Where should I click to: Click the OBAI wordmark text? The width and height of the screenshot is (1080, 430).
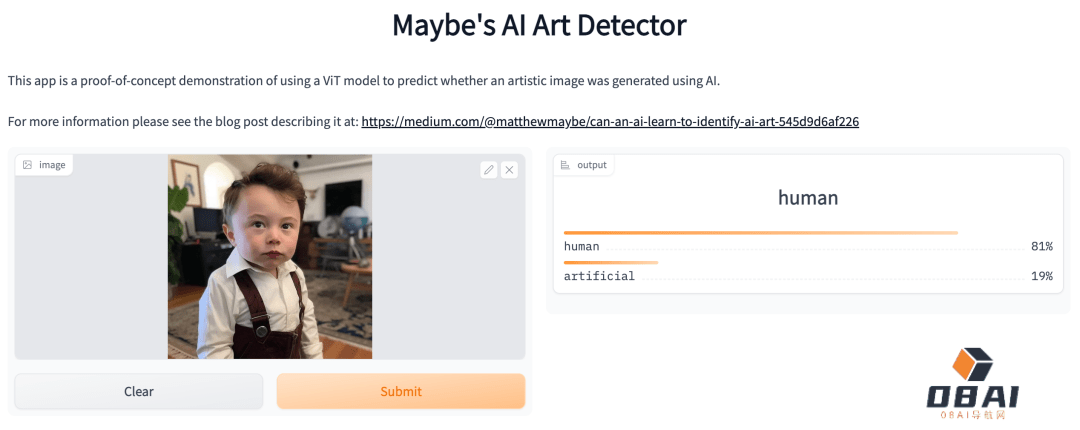point(972,398)
